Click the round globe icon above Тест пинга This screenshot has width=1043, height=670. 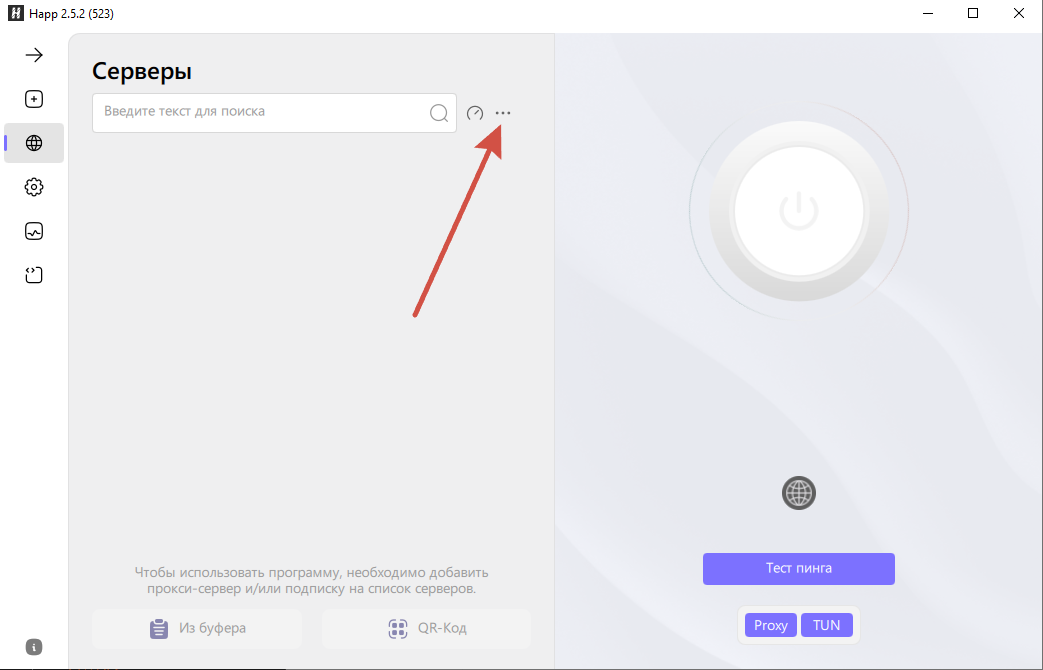coord(799,493)
